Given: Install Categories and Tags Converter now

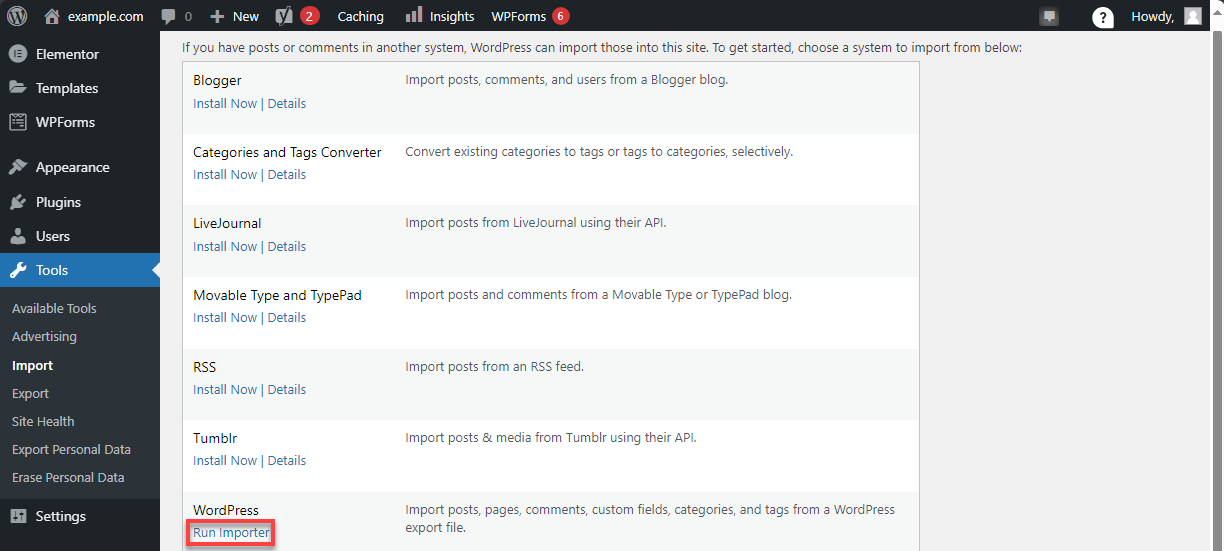Looking at the screenshot, I should coord(225,175).
